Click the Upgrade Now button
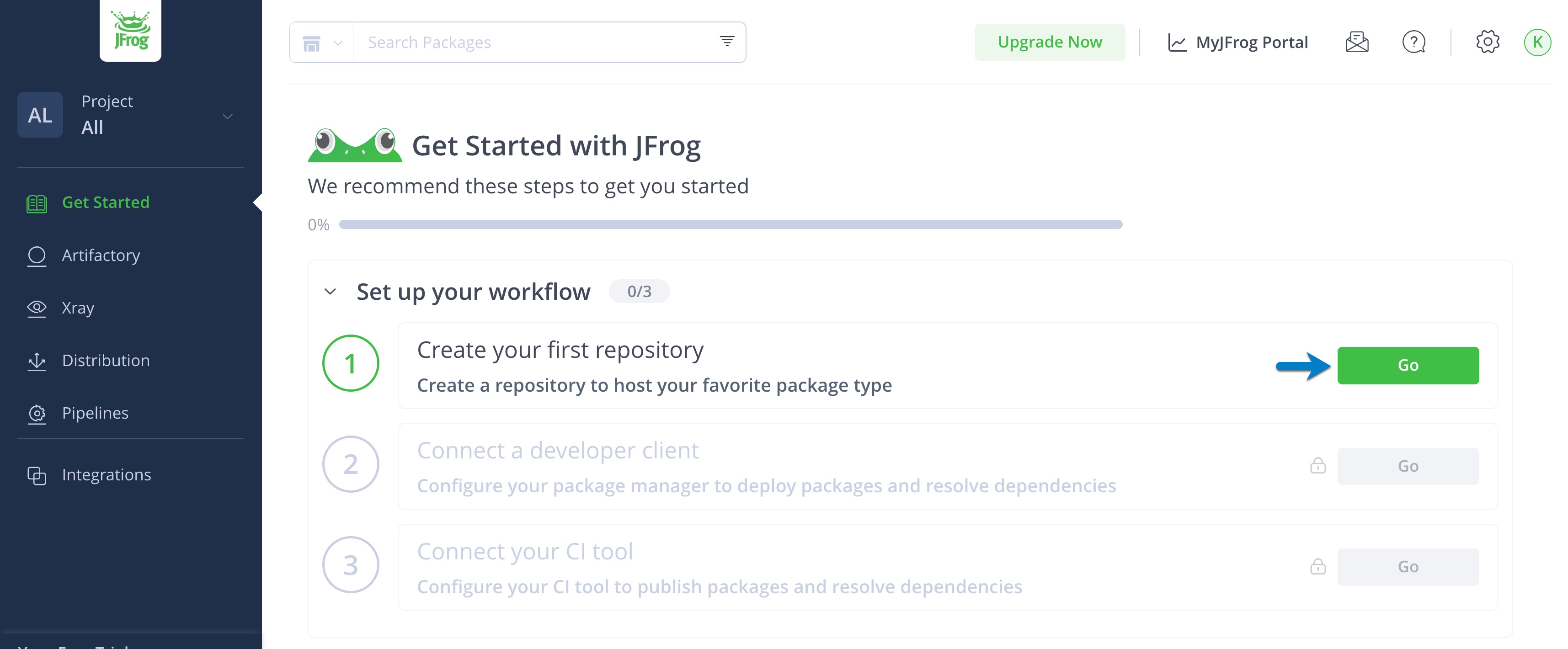 pos(1050,42)
